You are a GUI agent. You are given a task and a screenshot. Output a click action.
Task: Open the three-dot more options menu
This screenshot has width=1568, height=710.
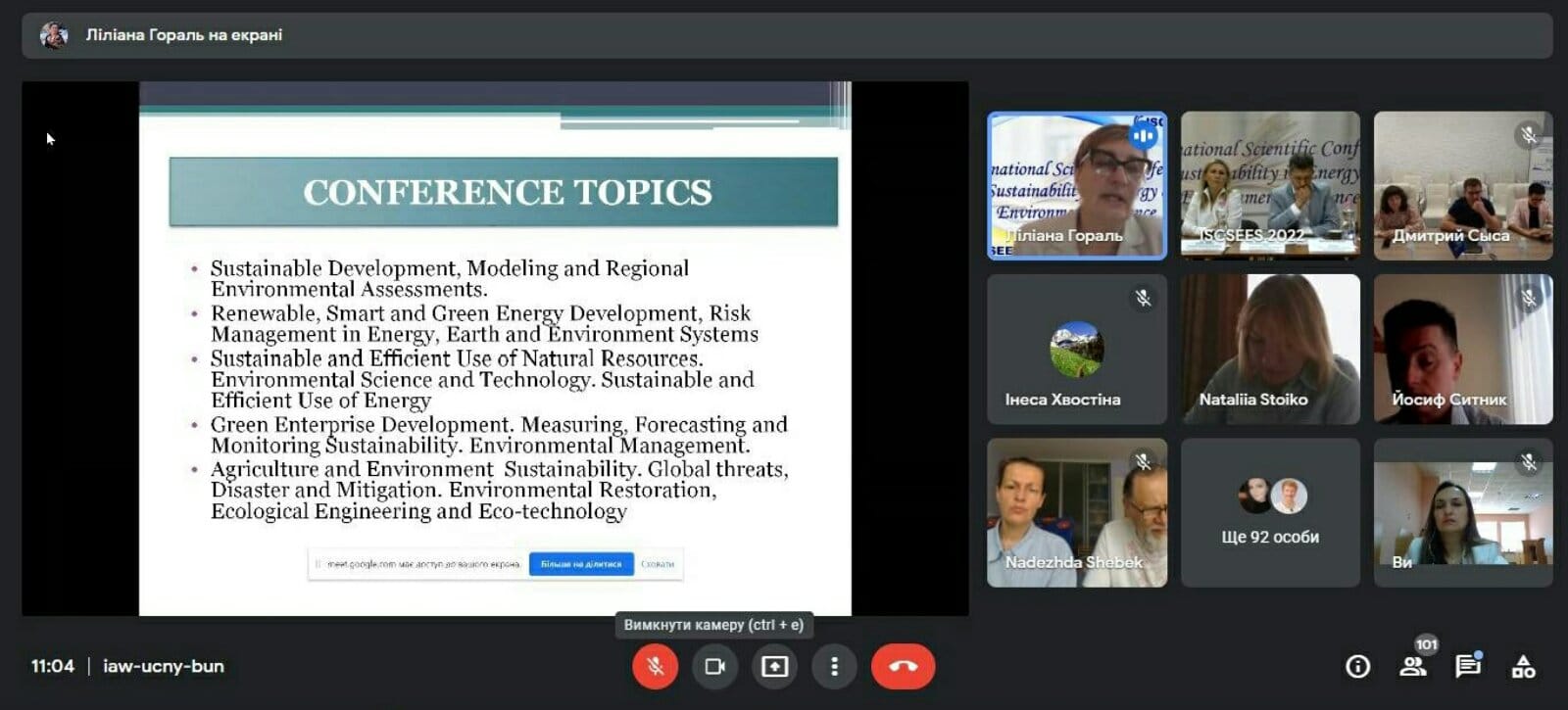(834, 667)
